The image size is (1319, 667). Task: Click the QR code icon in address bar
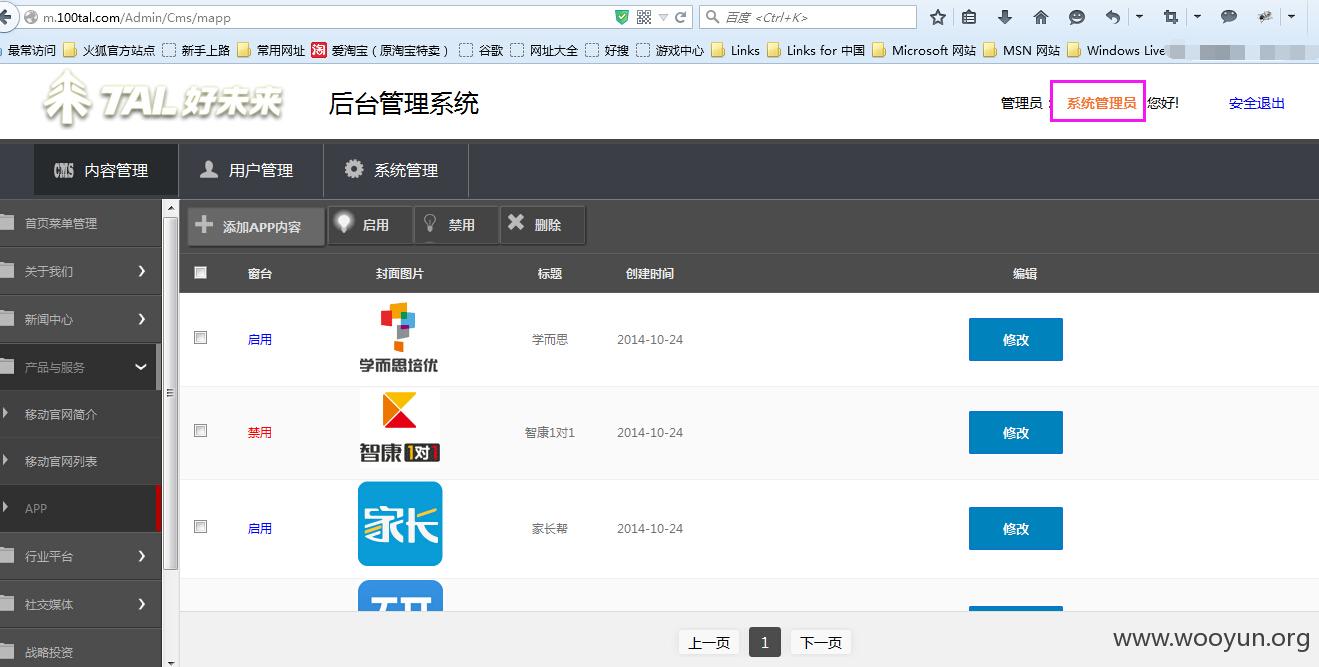(x=644, y=17)
